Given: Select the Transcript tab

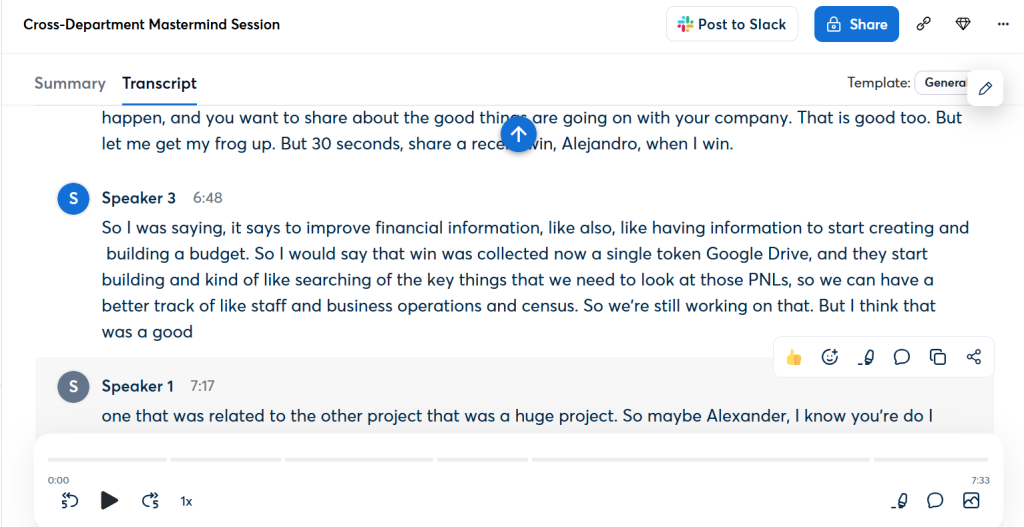Looking at the screenshot, I should point(159,83).
